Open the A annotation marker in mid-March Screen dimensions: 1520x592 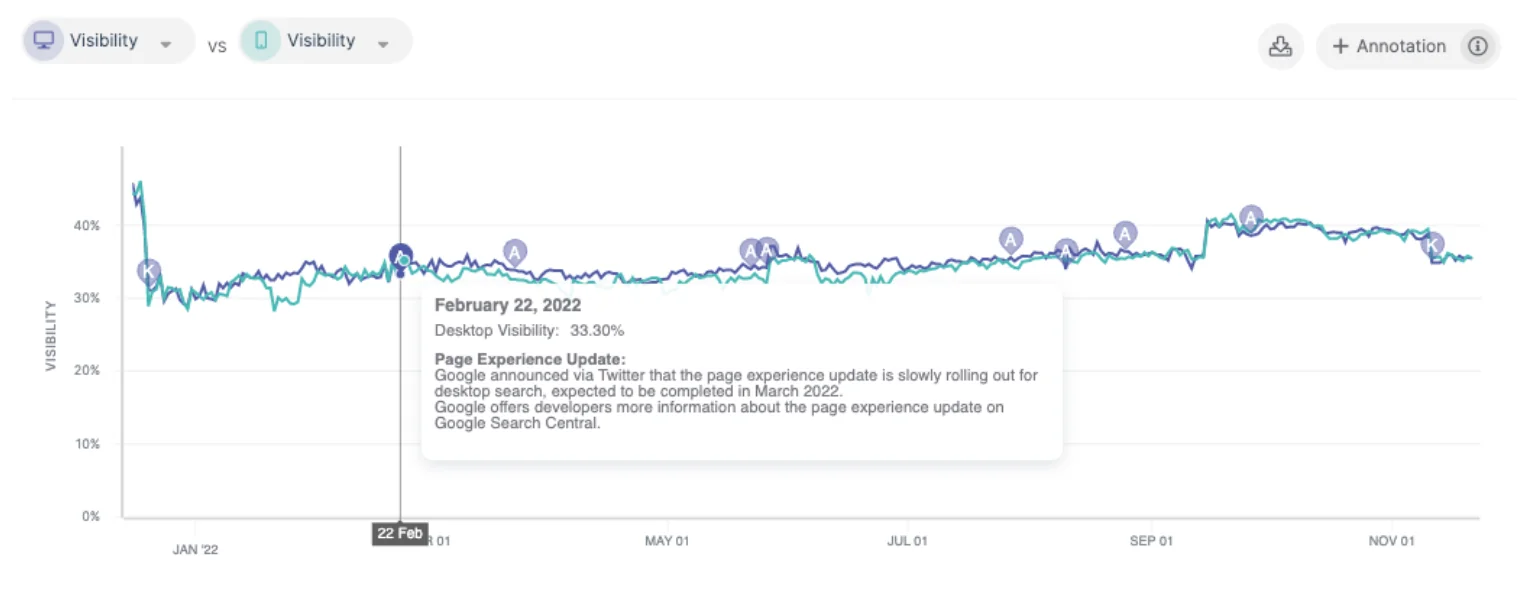[514, 251]
